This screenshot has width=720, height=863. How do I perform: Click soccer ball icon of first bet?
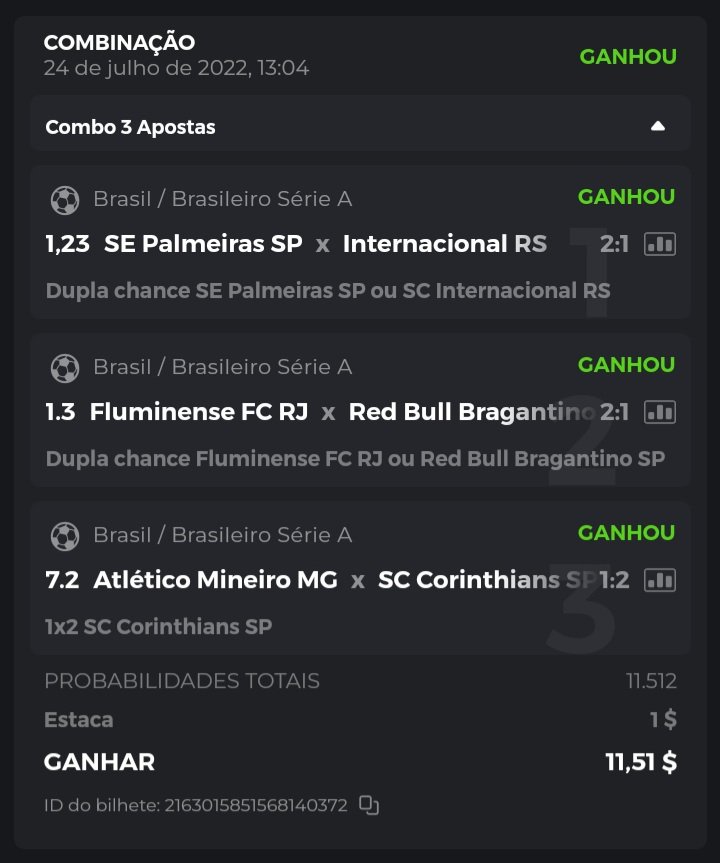[x=65, y=200]
